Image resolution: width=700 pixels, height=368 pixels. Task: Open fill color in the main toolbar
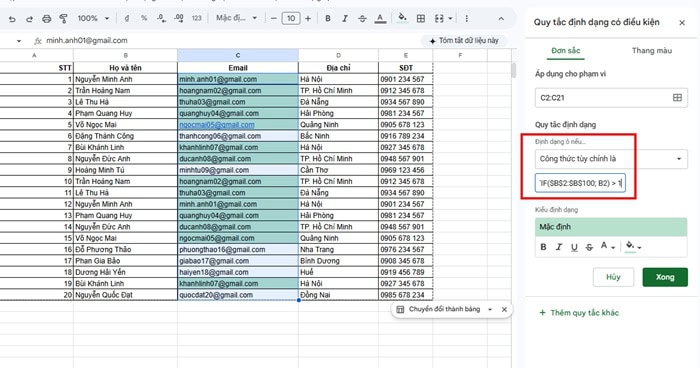point(402,18)
